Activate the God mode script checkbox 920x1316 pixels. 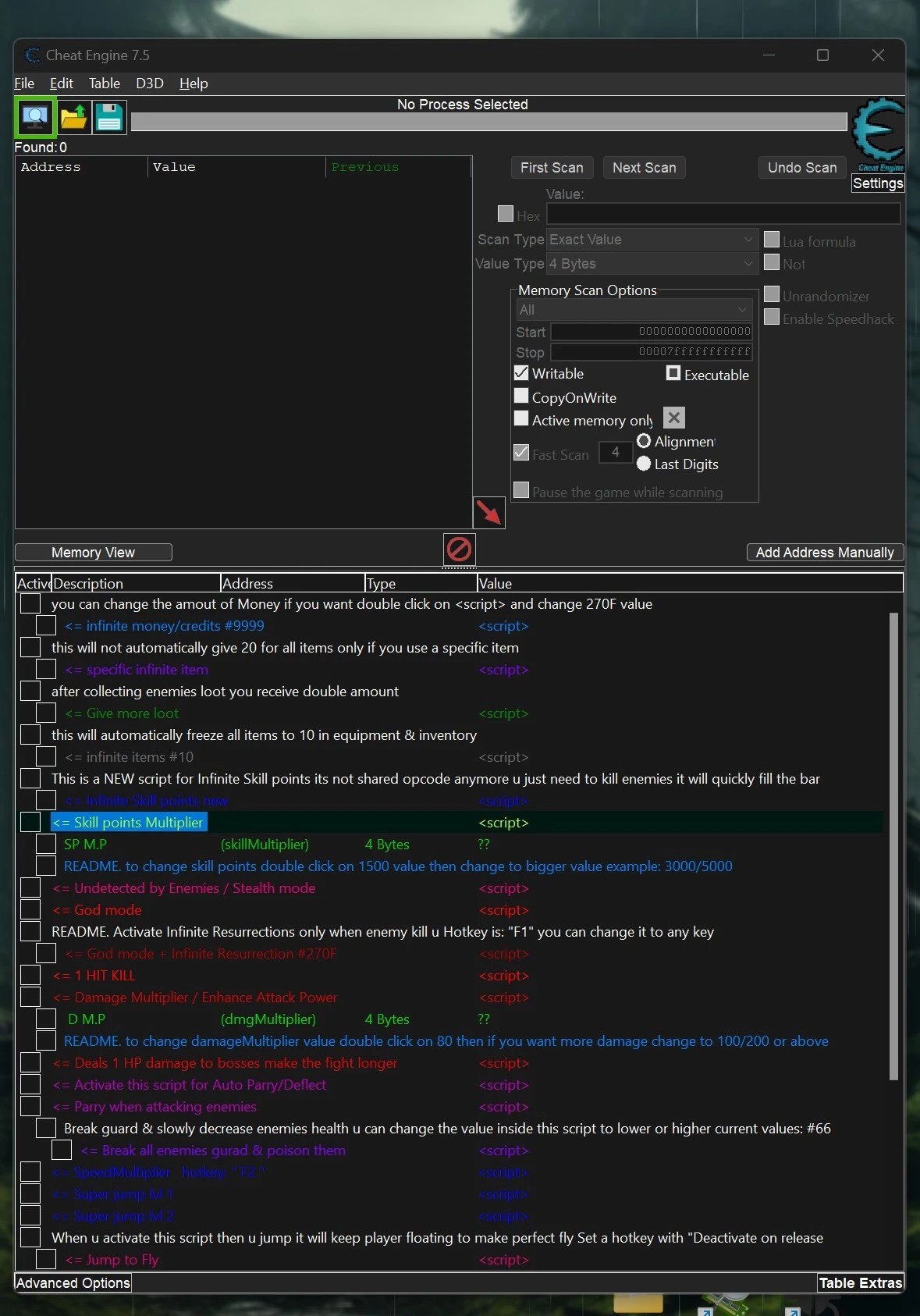pyautogui.click(x=30, y=909)
